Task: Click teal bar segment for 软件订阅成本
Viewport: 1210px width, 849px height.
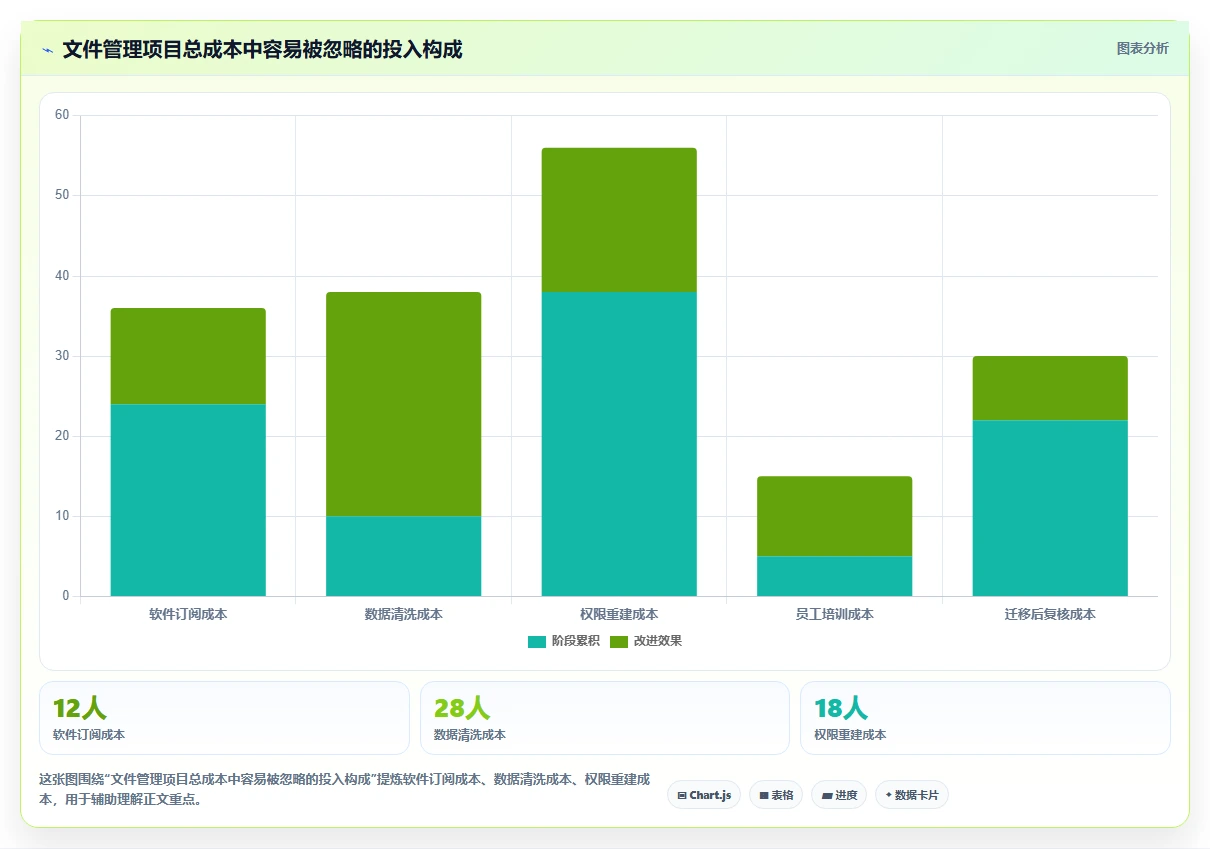Action: [x=188, y=500]
